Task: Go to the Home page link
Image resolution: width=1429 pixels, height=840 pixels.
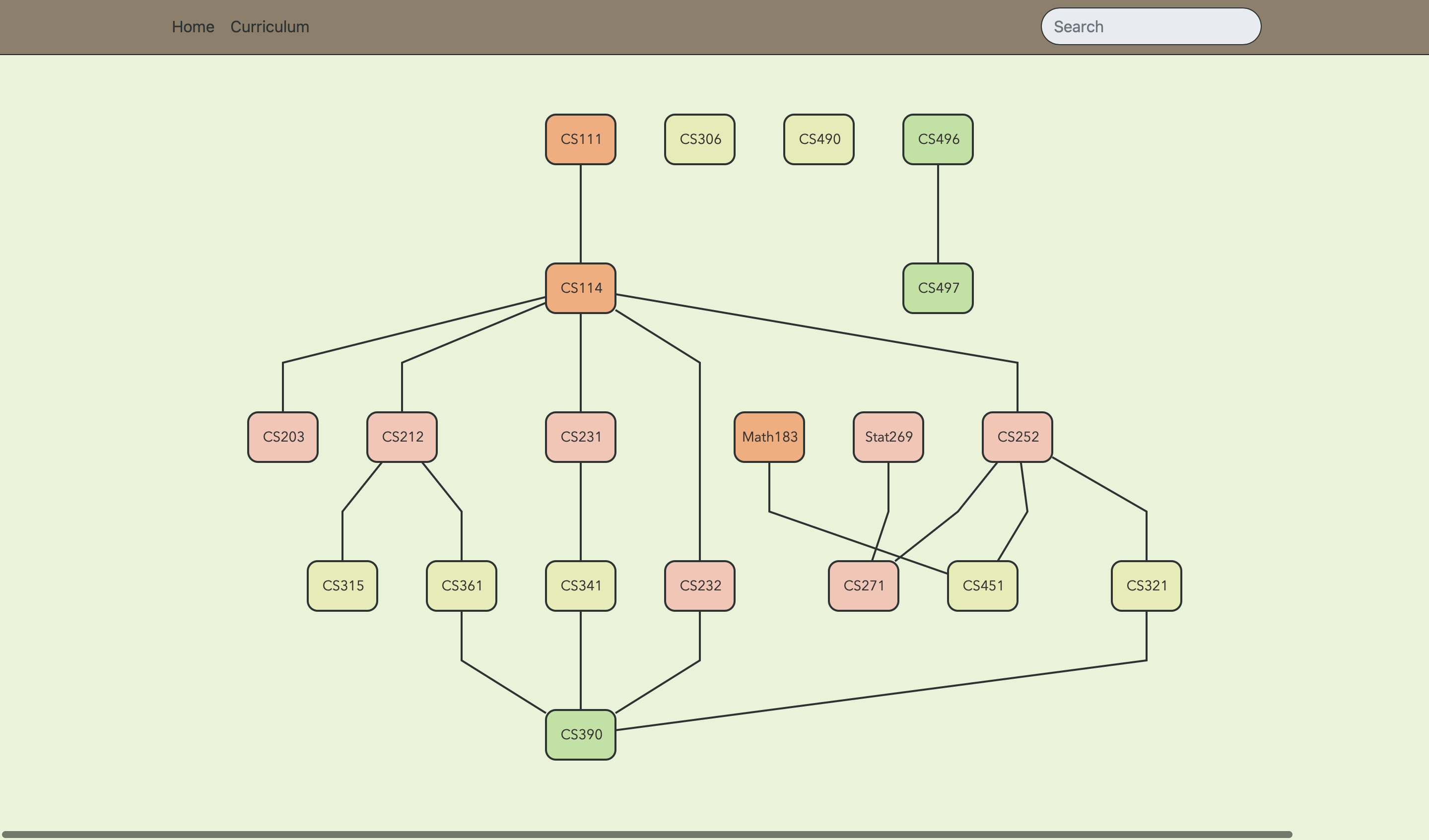Action: click(193, 27)
